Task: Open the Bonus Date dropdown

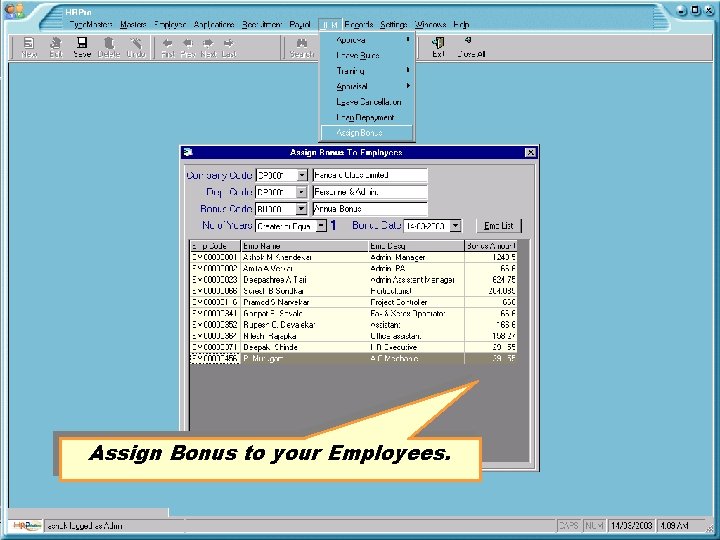Action: click(x=455, y=226)
